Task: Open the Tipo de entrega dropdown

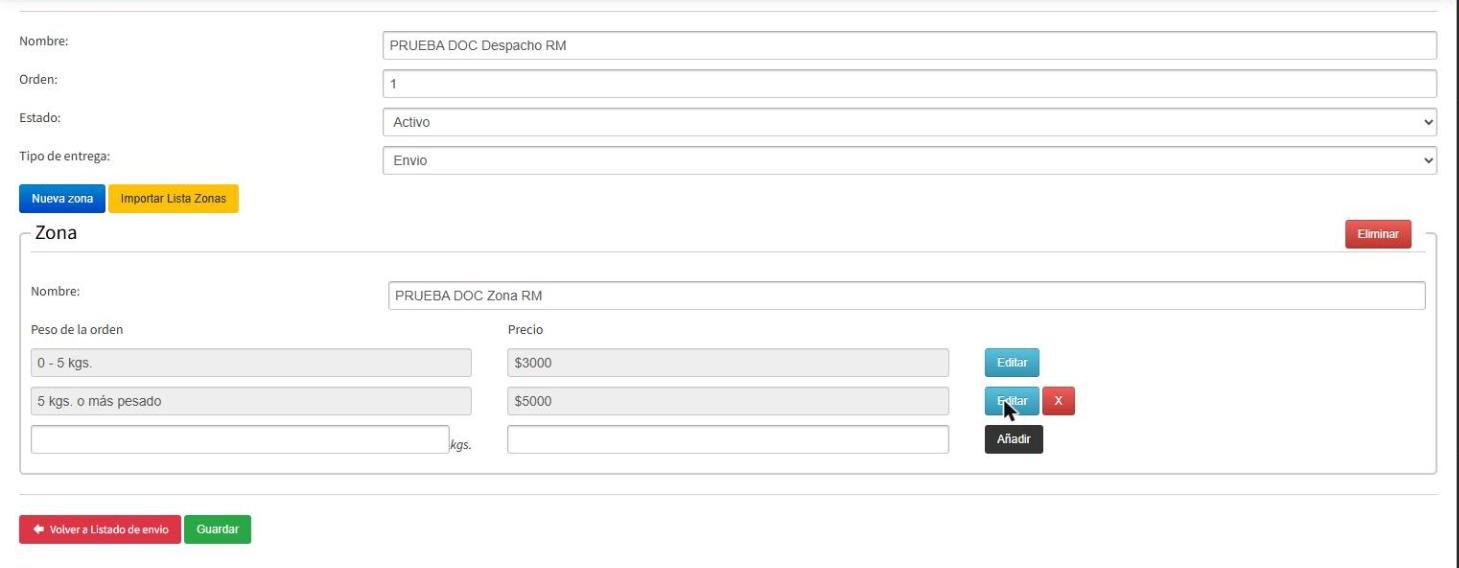Action: coord(909,160)
